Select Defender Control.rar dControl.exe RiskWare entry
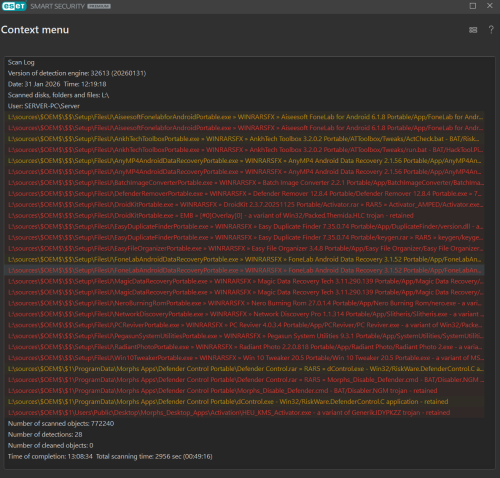Image resolution: width=500 pixels, height=478 pixels. 245,369
